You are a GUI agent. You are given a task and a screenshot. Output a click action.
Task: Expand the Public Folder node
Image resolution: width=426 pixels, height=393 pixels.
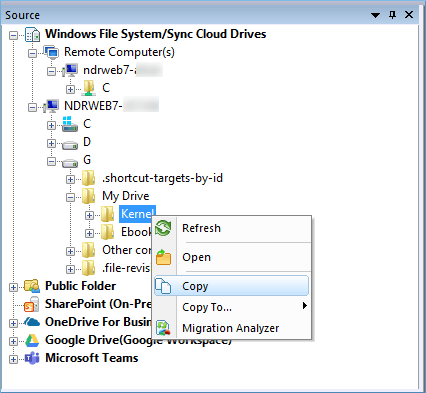(x=13, y=287)
